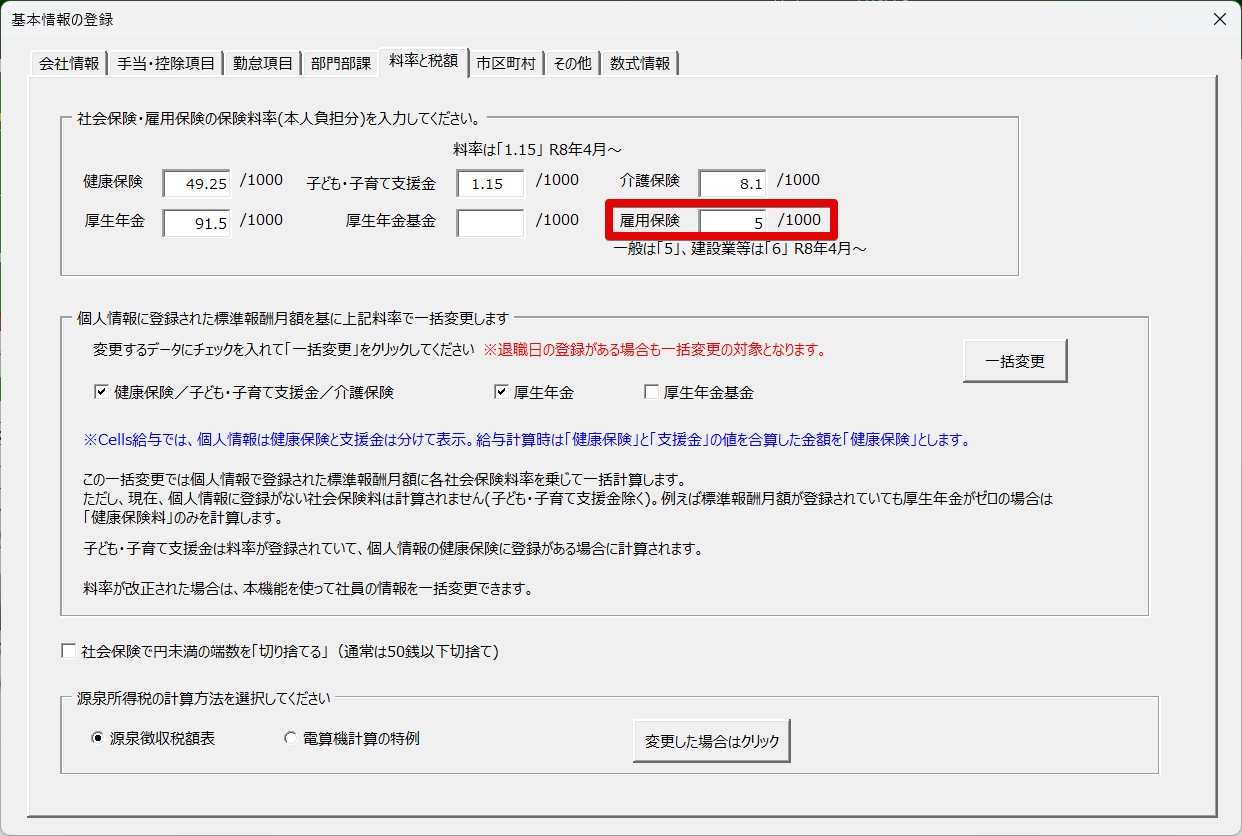Click the 厚生年金 rate input field
The height and width of the screenshot is (836, 1242).
(x=197, y=223)
